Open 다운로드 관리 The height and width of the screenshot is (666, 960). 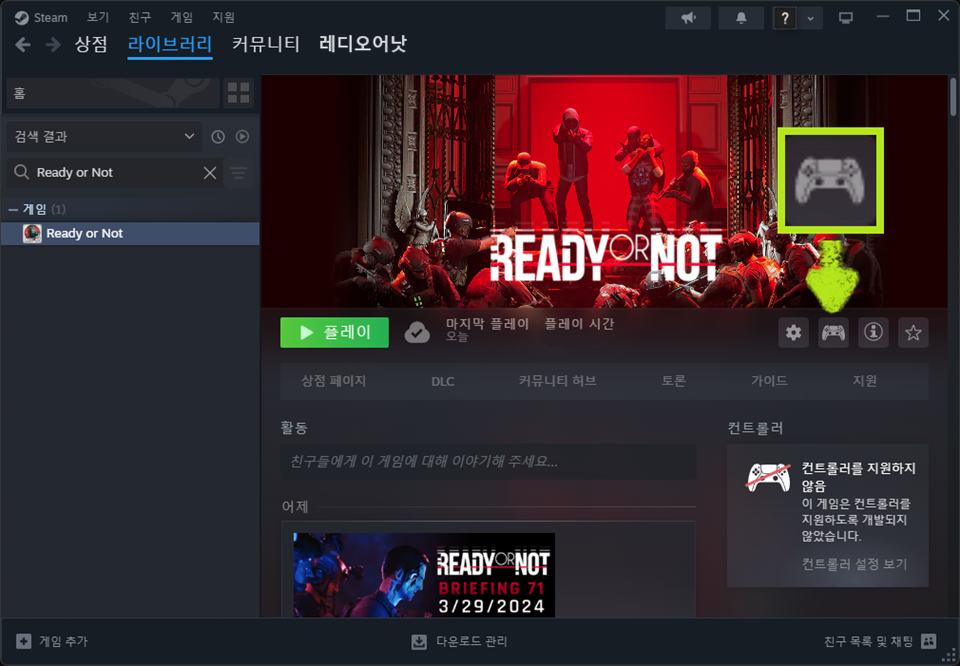(x=459, y=642)
